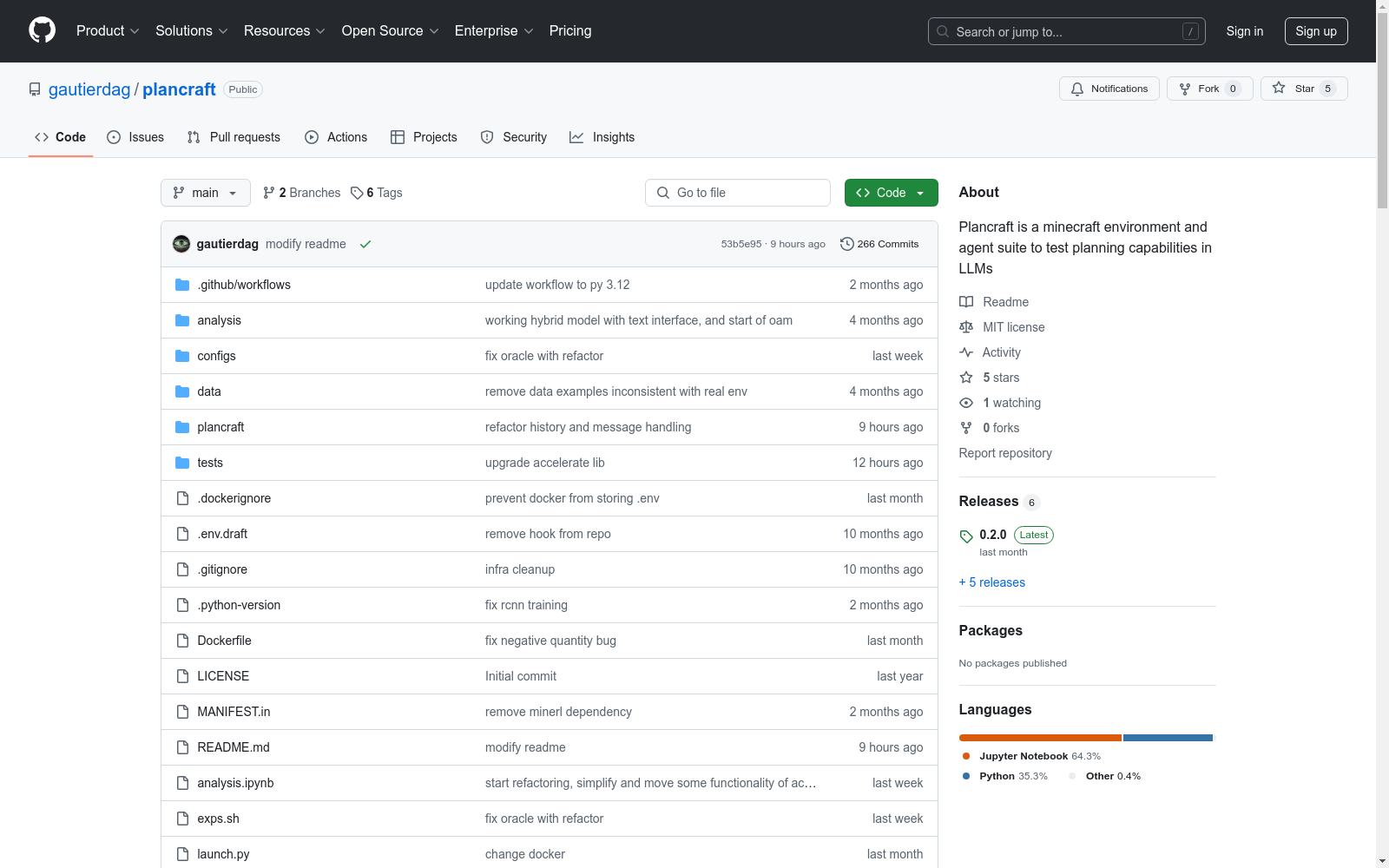Click the branch icon beside 2 Branches
Viewport: 1389px width, 868px height.
[x=269, y=193]
